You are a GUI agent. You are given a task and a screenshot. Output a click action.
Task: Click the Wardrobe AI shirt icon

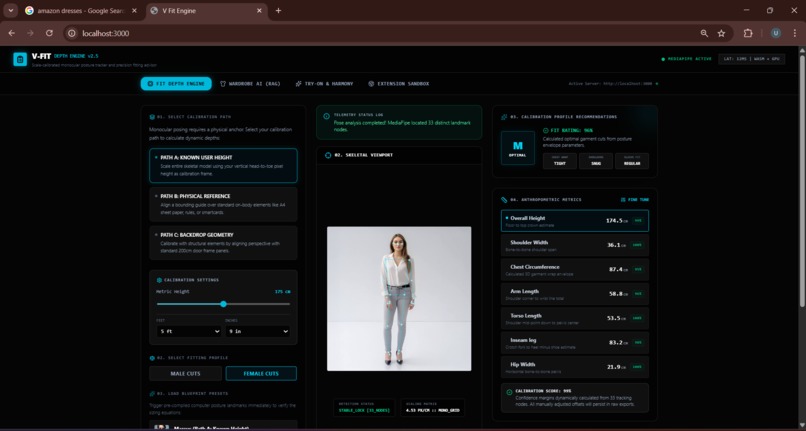tap(223, 83)
